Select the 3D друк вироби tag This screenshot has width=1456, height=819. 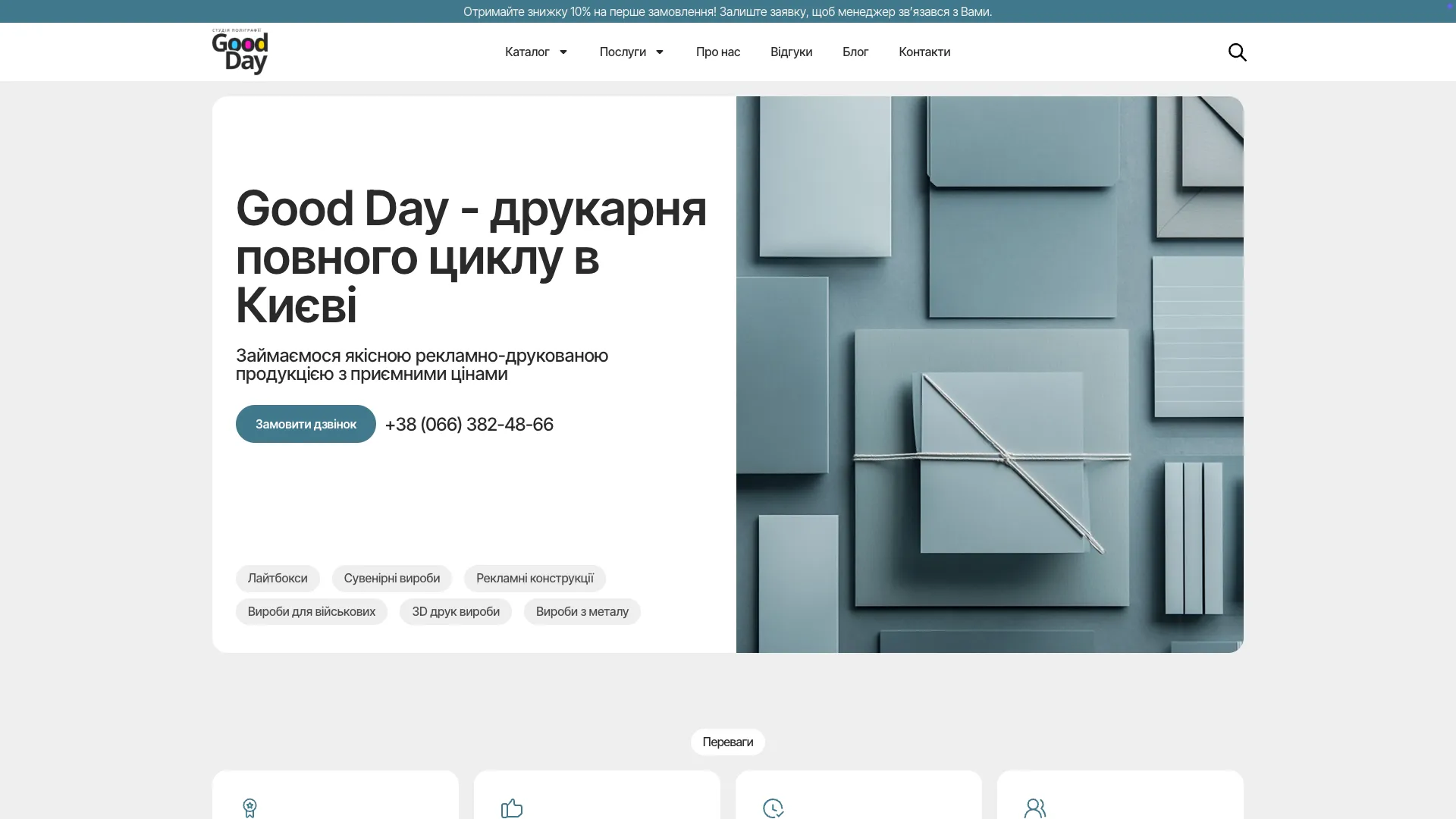pyautogui.click(x=455, y=611)
